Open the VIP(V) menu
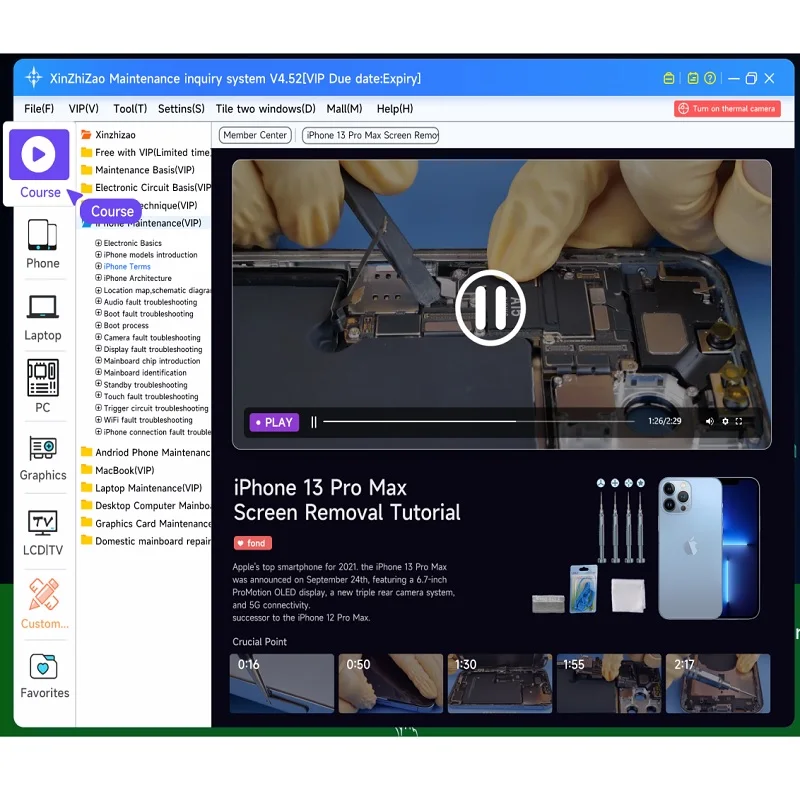 pos(84,109)
